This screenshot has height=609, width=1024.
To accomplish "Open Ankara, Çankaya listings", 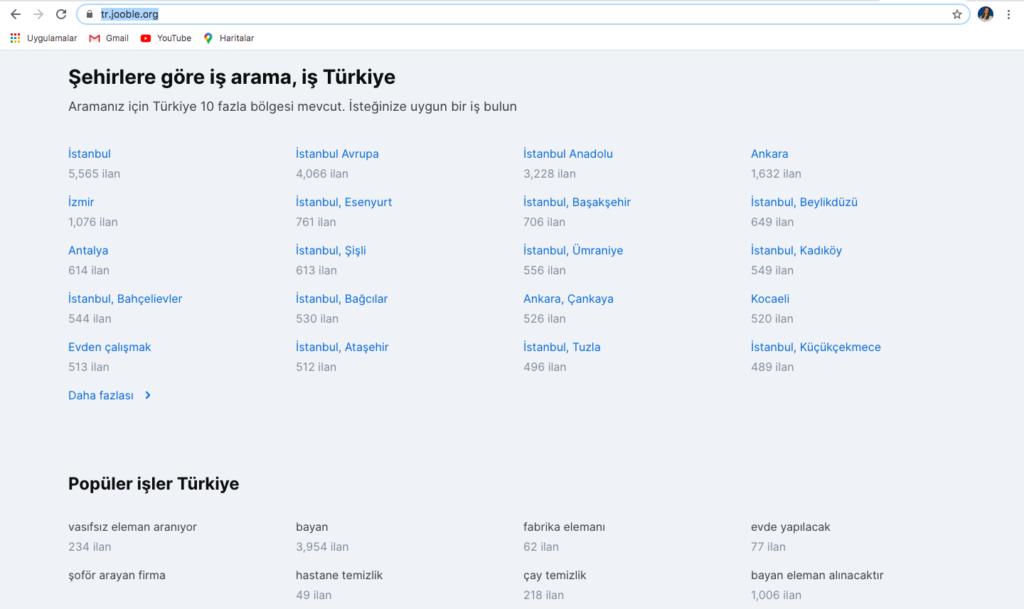I will [x=568, y=299].
